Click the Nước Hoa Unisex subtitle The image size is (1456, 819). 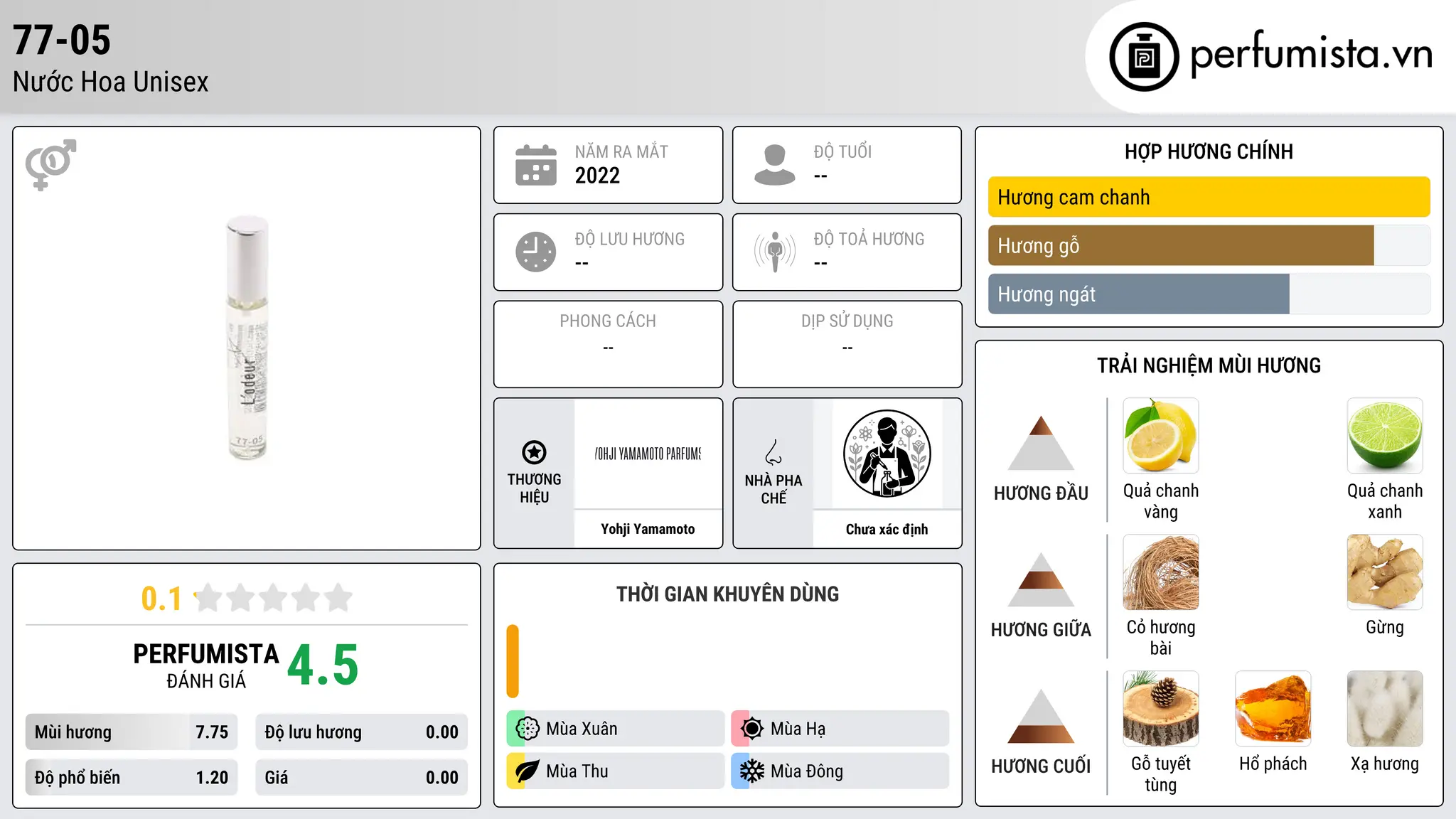click(111, 82)
